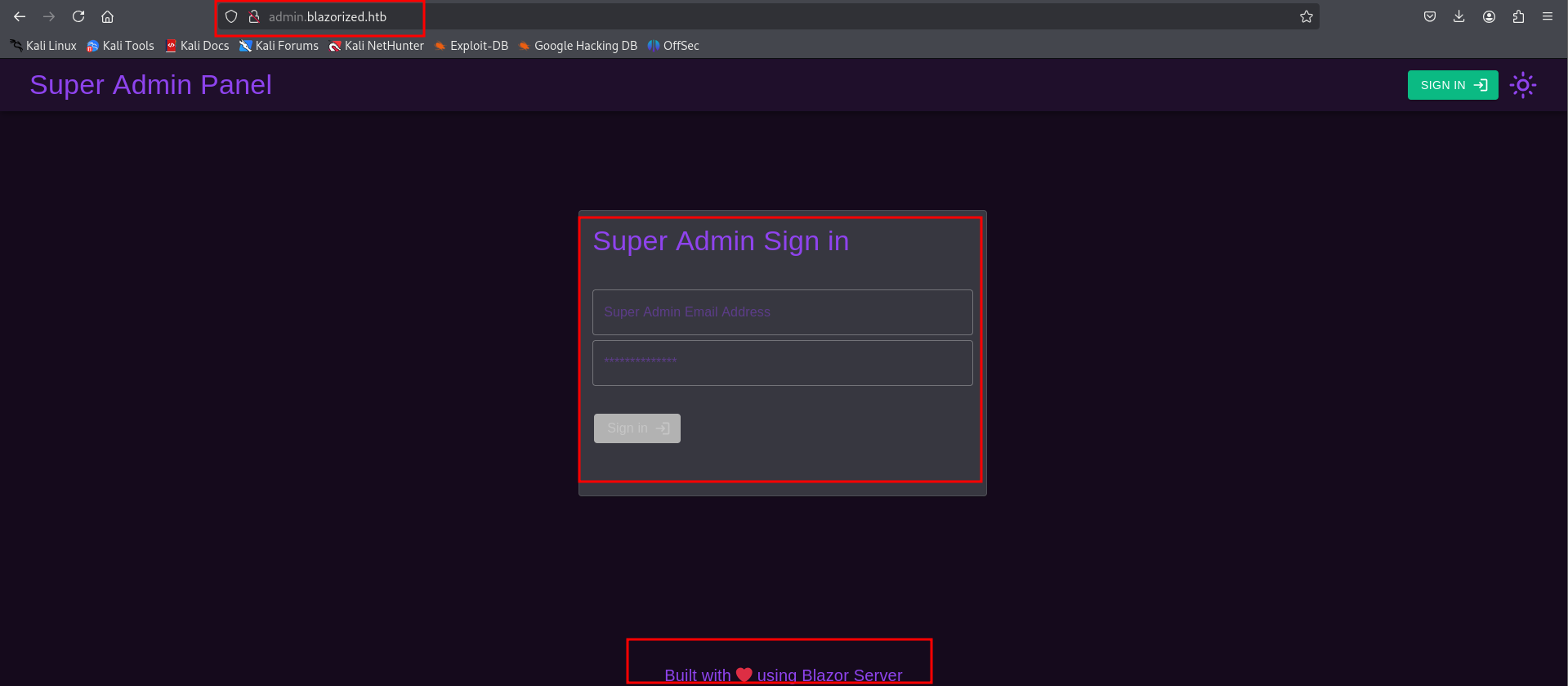Bookmark this page with the star icon
This screenshot has height=686, width=1568.
pyautogui.click(x=1307, y=16)
